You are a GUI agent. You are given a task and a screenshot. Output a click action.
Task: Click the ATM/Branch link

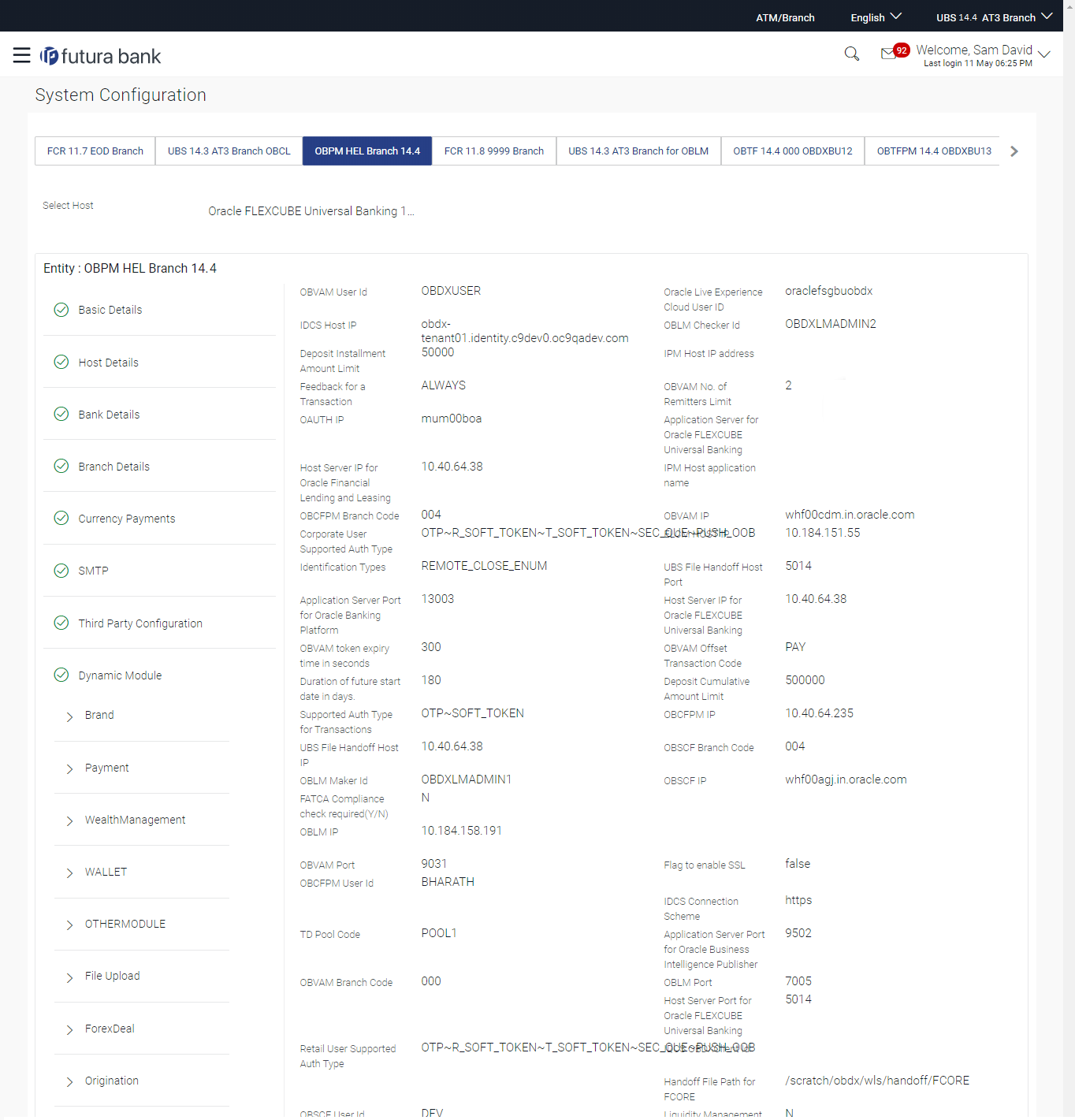pyautogui.click(x=785, y=17)
